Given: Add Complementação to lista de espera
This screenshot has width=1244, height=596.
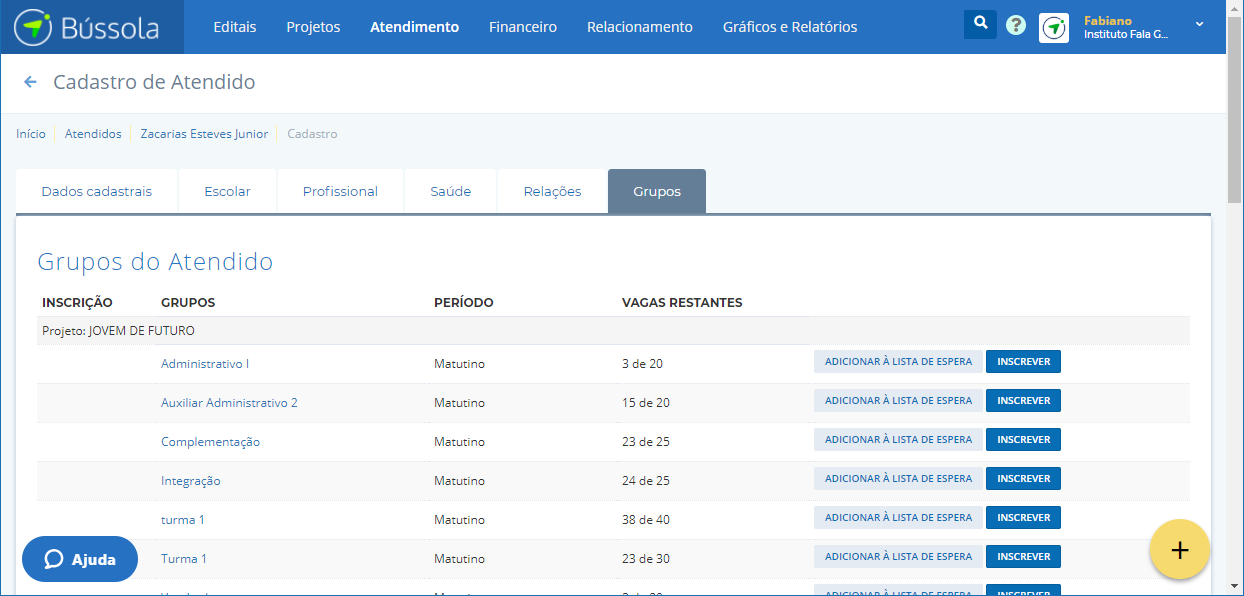Looking at the screenshot, I should coord(897,440).
